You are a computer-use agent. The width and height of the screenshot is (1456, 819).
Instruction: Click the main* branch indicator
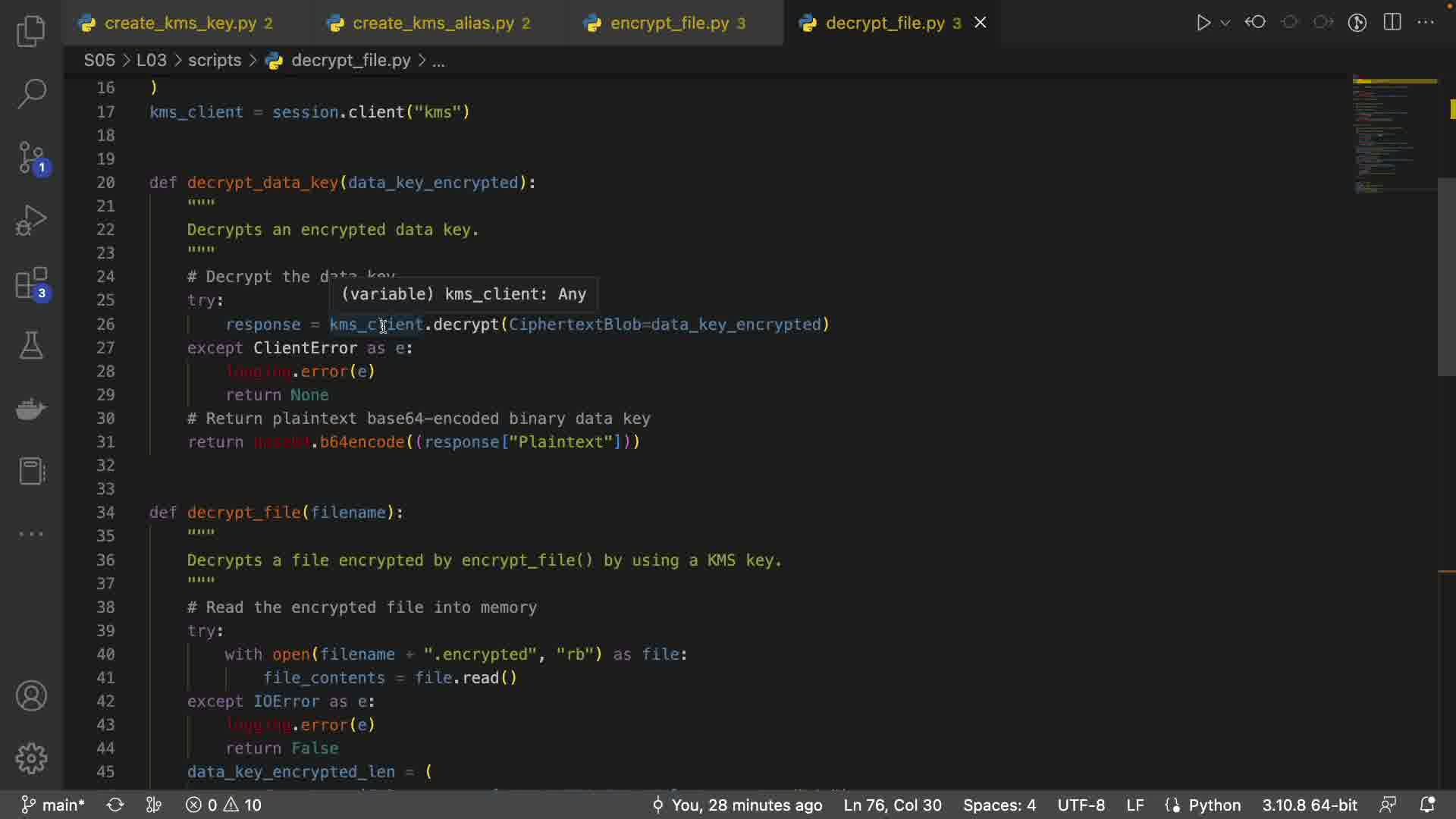tap(53, 805)
